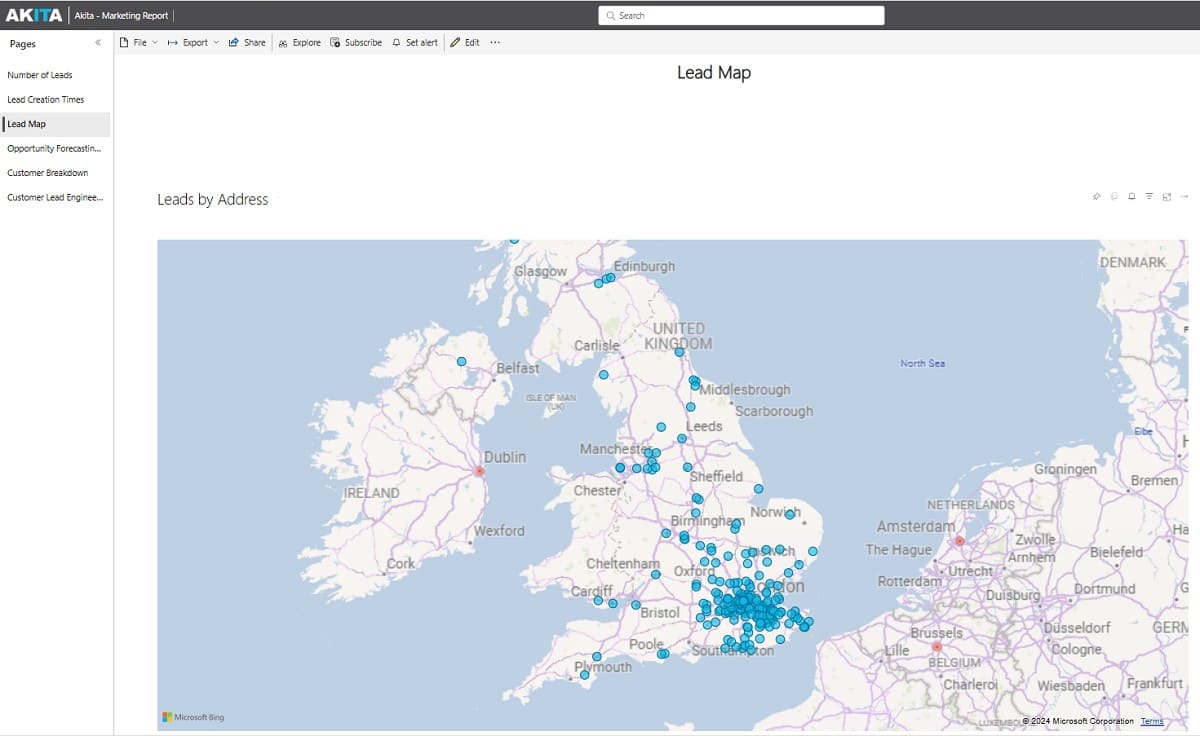Open Explore from the toolbar
The image size is (1200, 736).
299,42
